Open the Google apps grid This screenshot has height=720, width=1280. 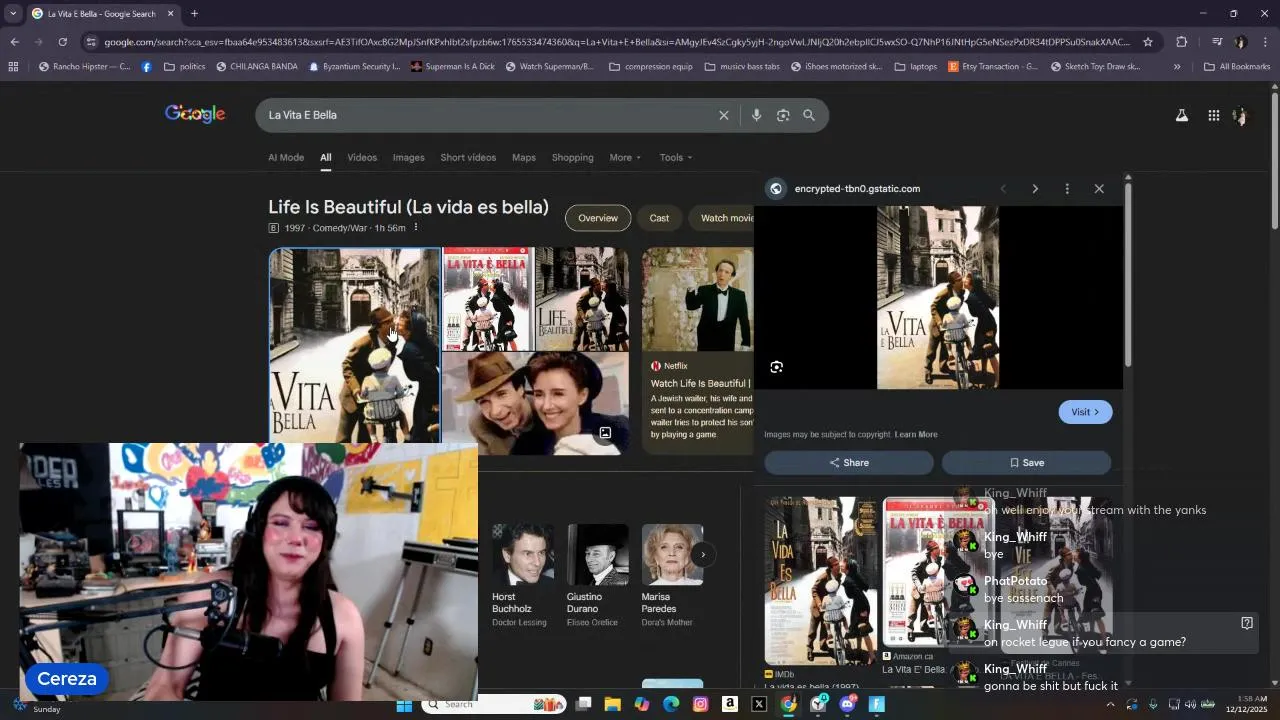click(1213, 115)
